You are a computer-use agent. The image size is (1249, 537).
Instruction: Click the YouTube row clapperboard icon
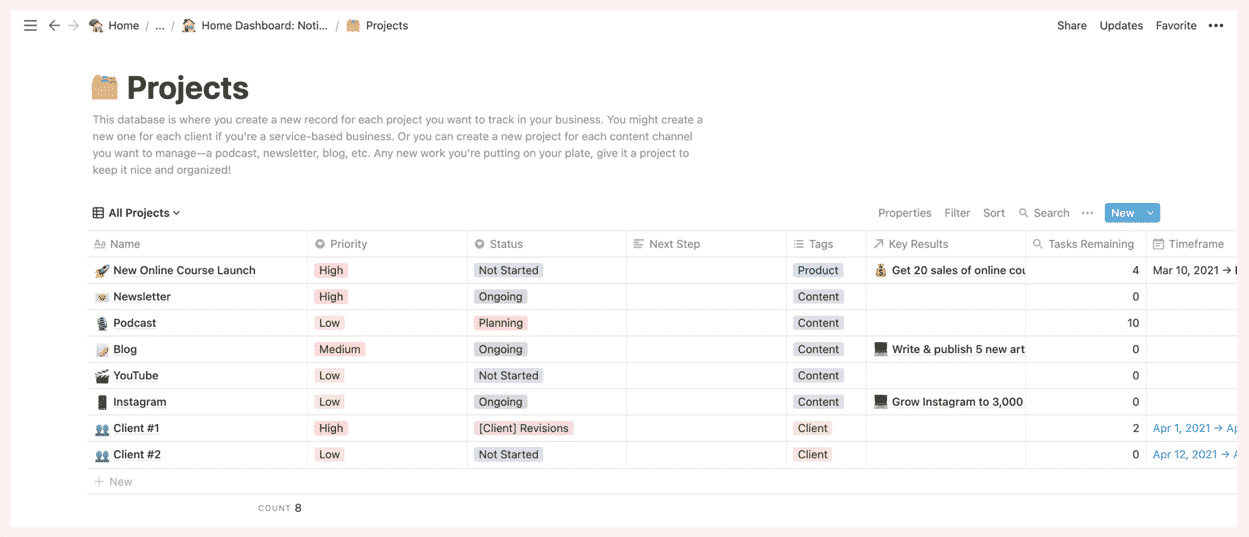(x=101, y=376)
